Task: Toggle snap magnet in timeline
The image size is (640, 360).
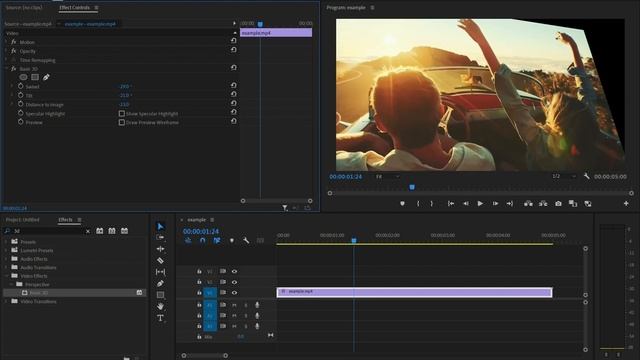Action: coord(202,240)
